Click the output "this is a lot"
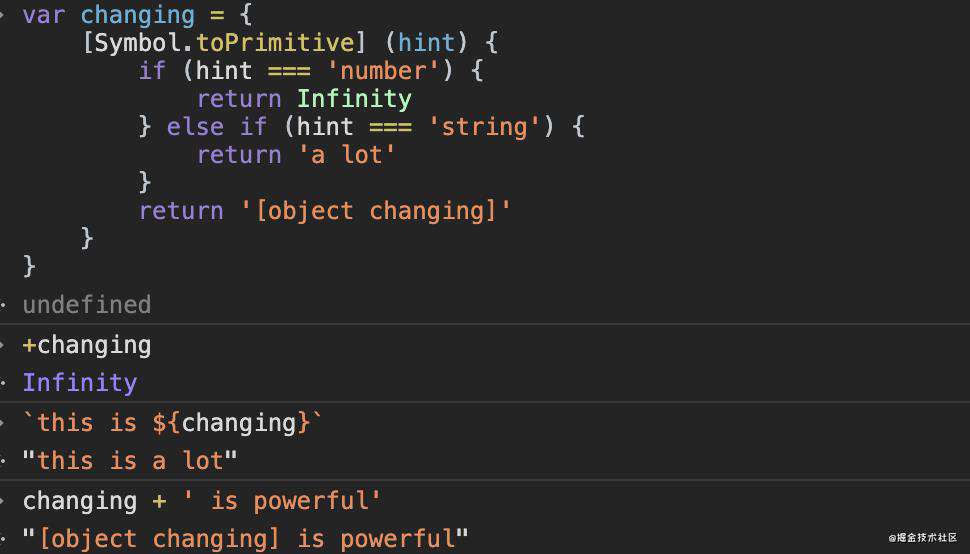The image size is (970, 554). [129, 461]
